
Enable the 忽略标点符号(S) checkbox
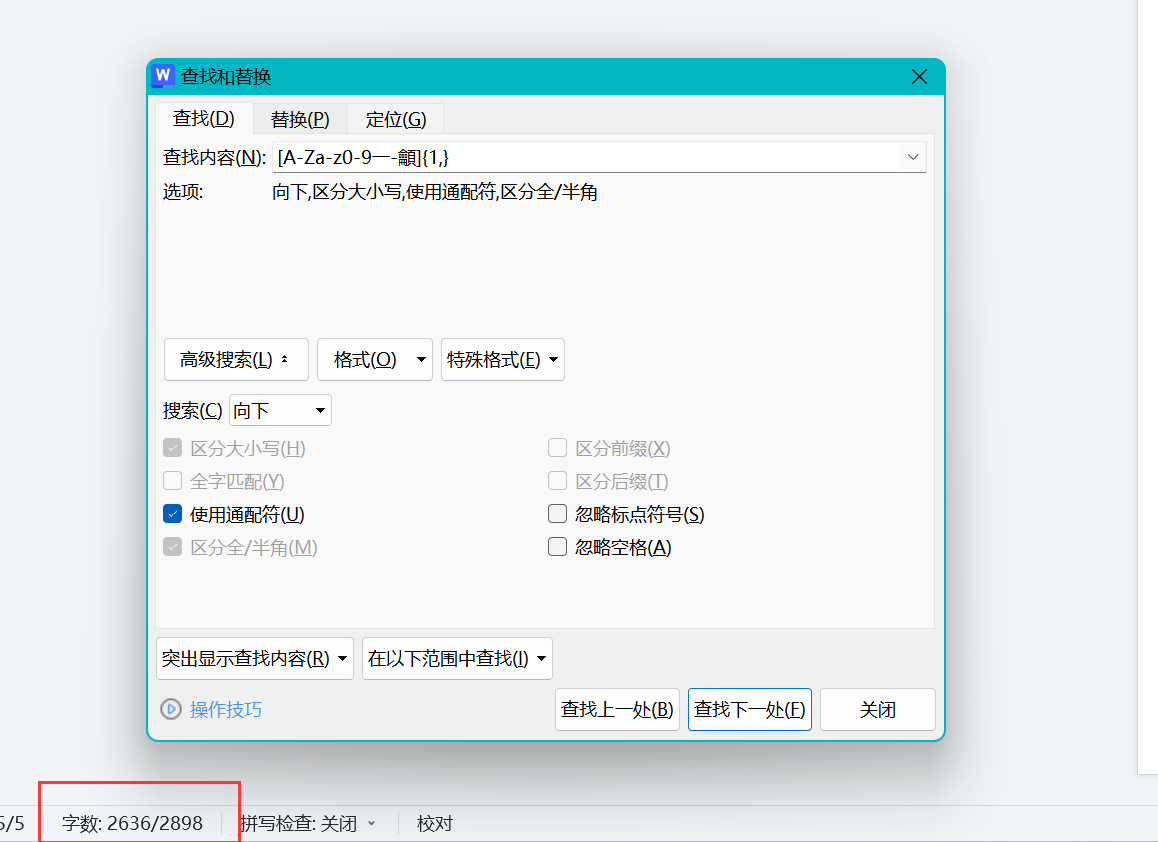[558, 514]
